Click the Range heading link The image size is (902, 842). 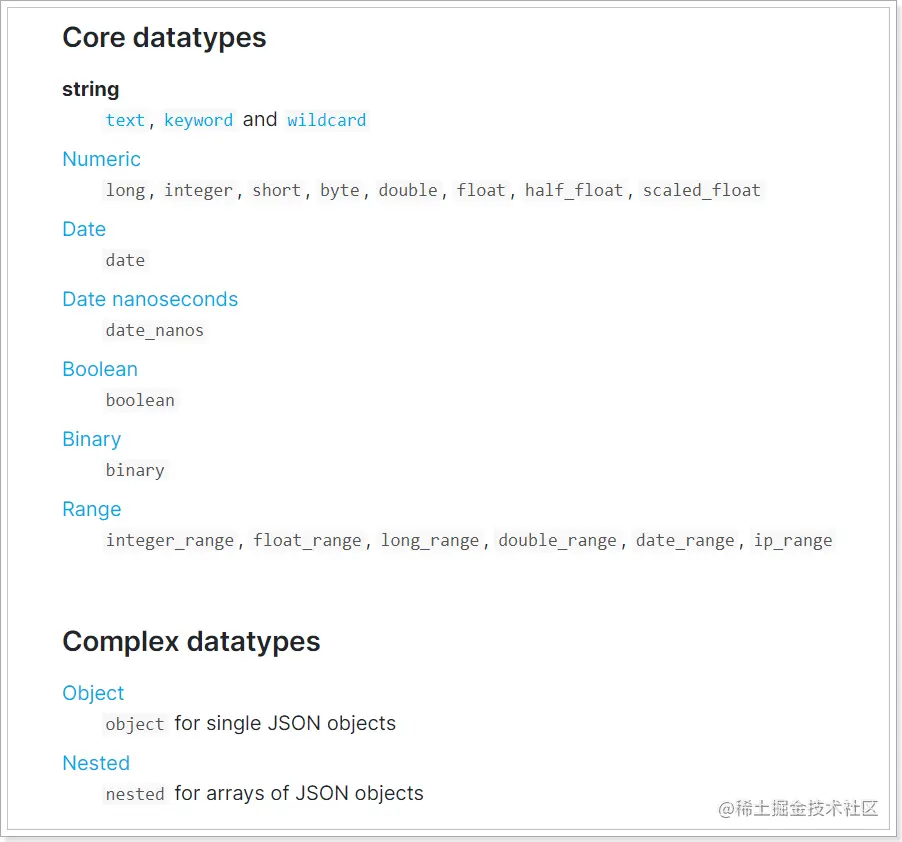91,509
